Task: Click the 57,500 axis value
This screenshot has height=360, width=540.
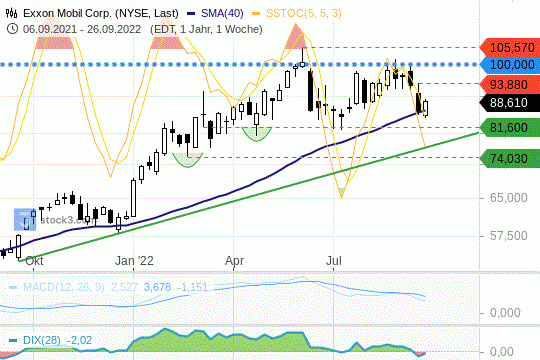Action: (x=509, y=236)
